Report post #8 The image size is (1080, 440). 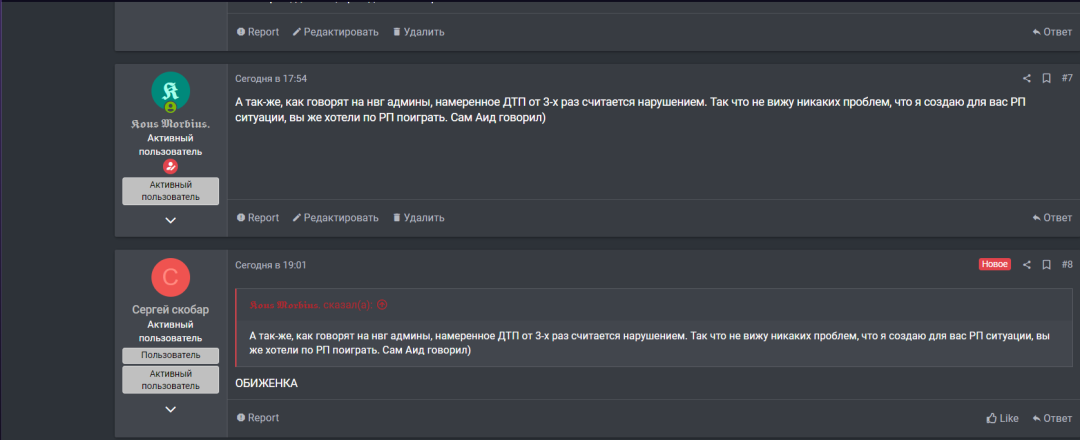coord(258,418)
